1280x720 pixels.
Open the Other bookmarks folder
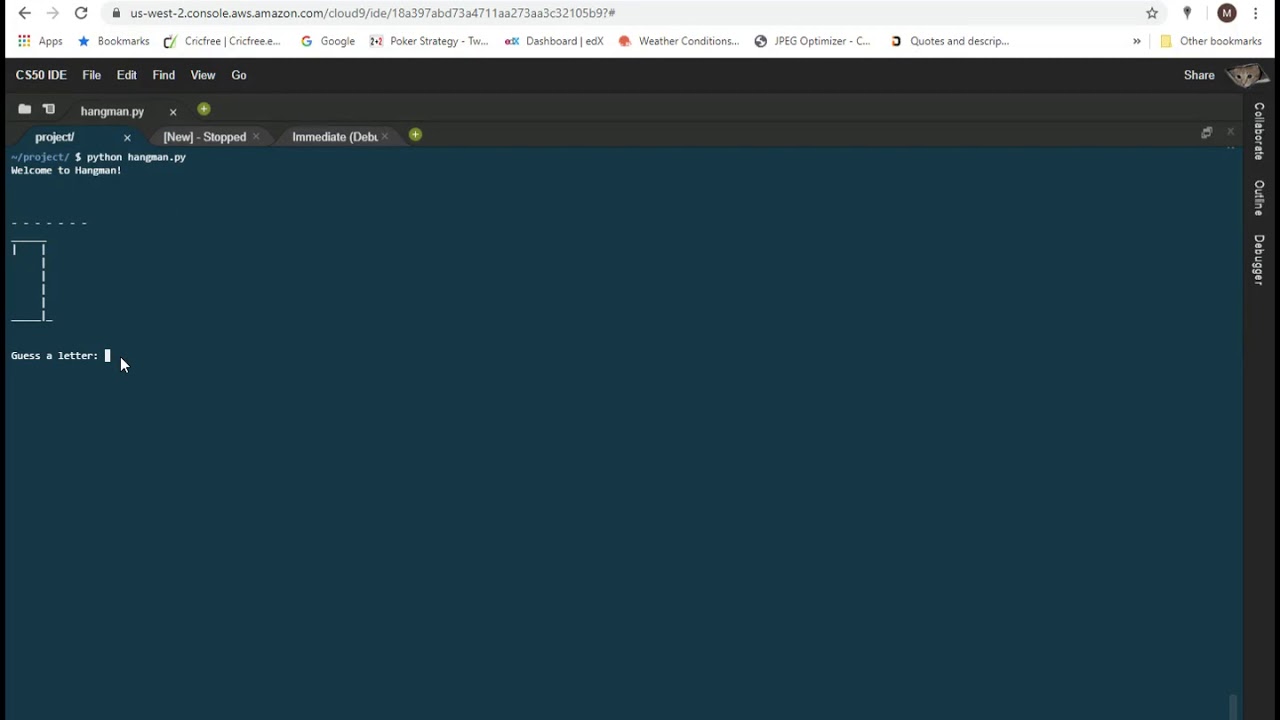1211,41
